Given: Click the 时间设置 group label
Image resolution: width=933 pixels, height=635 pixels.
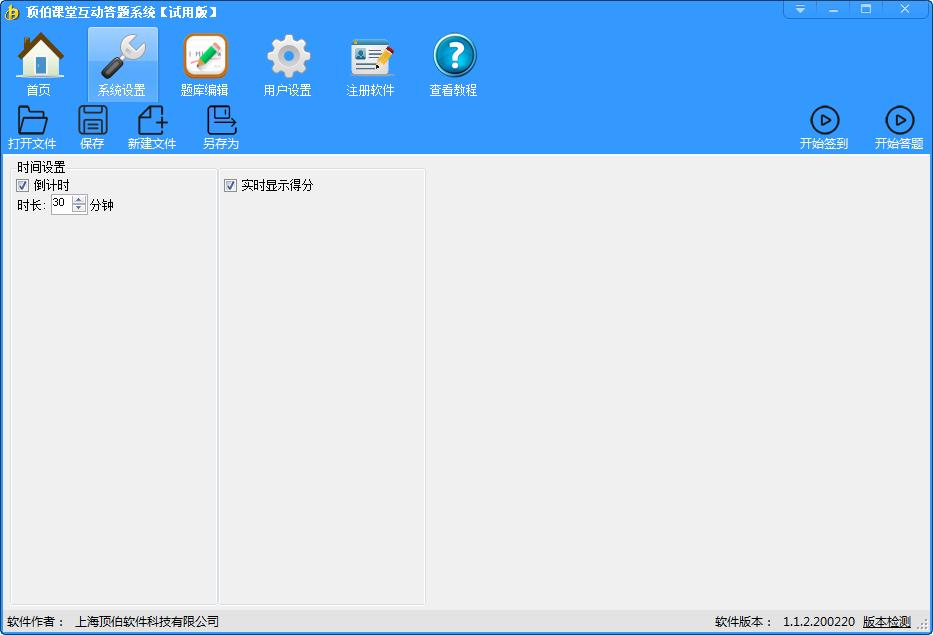Looking at the screenshot, I should [x=41, y=167].
